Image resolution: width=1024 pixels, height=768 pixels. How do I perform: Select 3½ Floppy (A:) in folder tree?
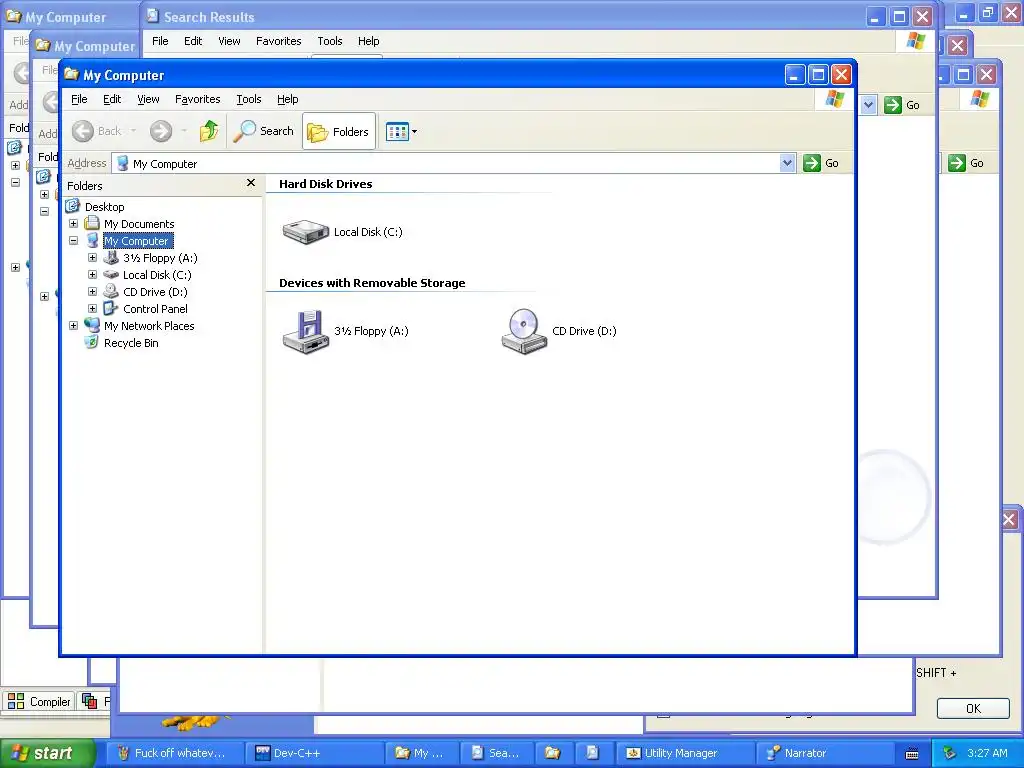tap(160, 258)
